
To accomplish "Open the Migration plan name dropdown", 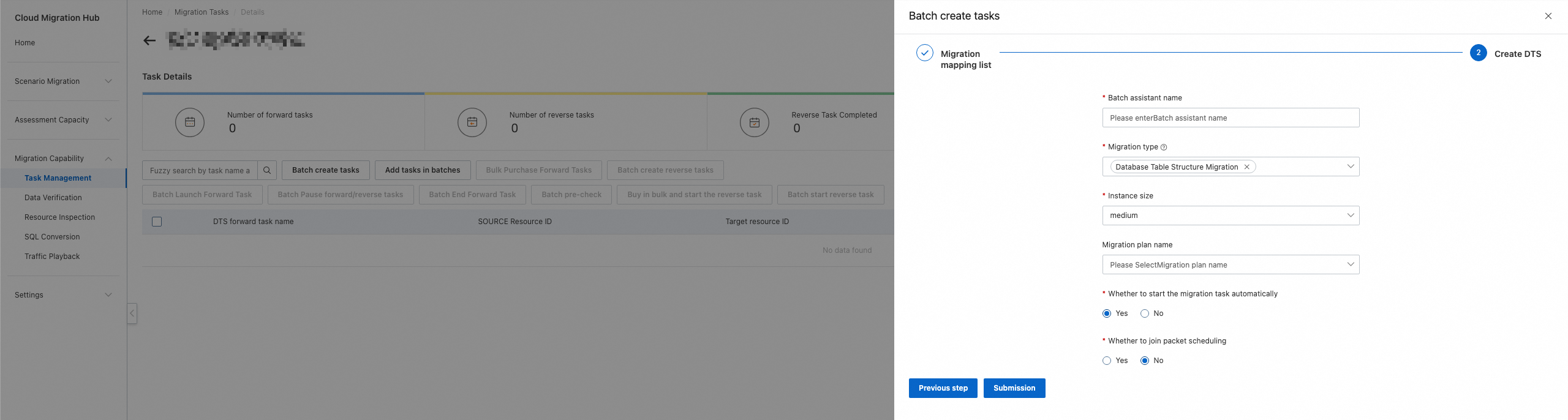I will tap(1231, 264).
